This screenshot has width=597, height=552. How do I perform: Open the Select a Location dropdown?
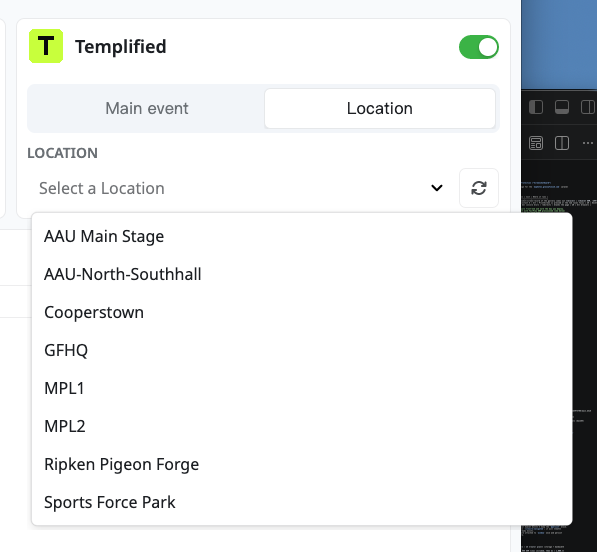(241, 188)
